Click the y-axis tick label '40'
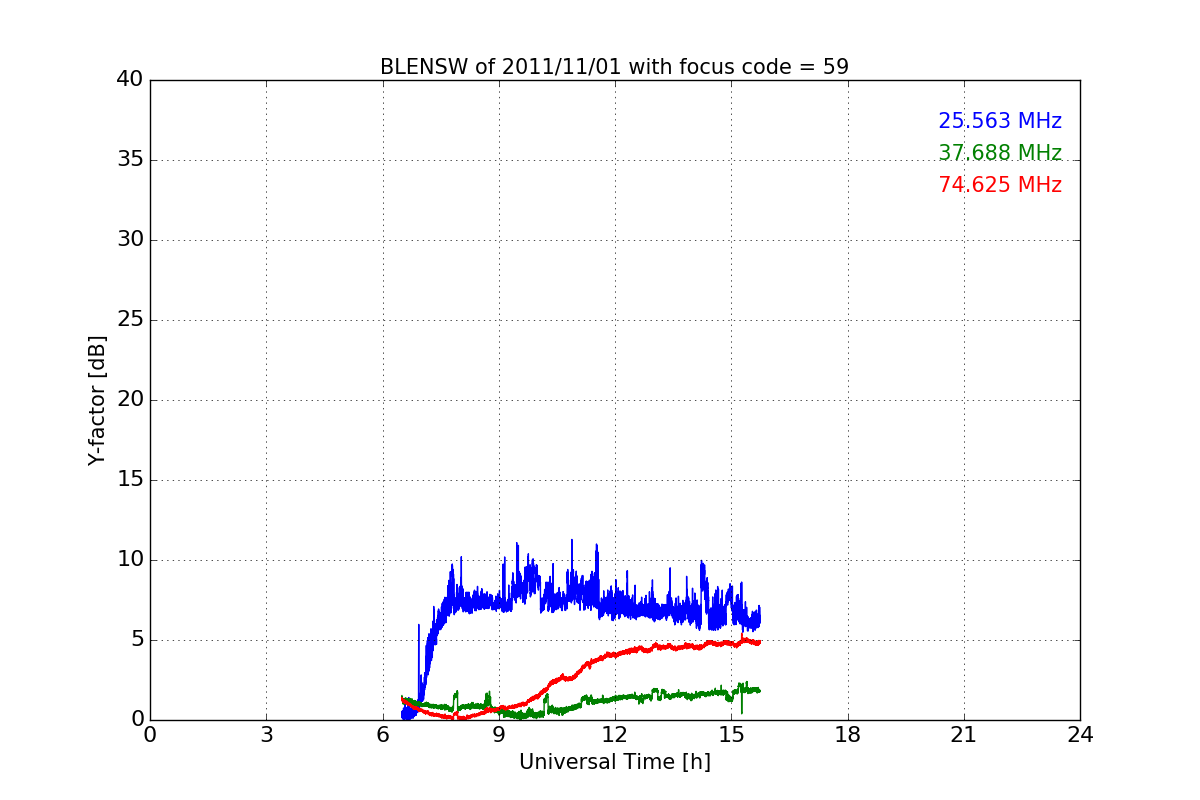The height and width of the screenshot is (800, 1200). coord(130,80)
